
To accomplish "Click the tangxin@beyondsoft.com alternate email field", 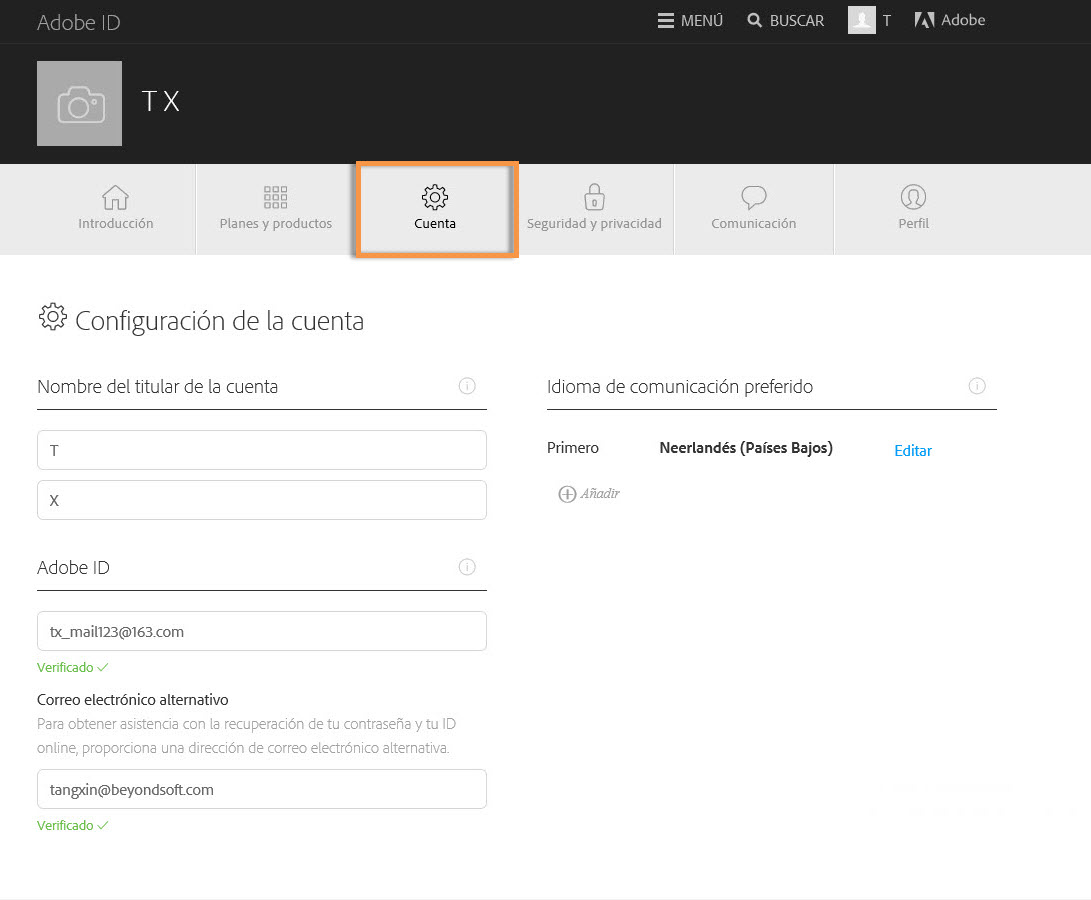I will (262, 789).
